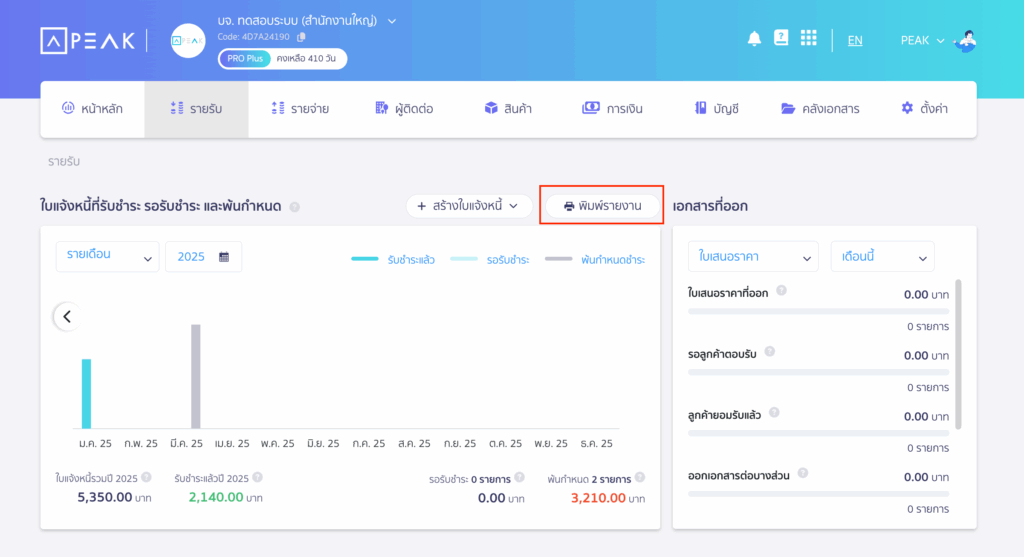Click the notification bell icon
Screen dimensions: 1024x557
tap(754, 39)
